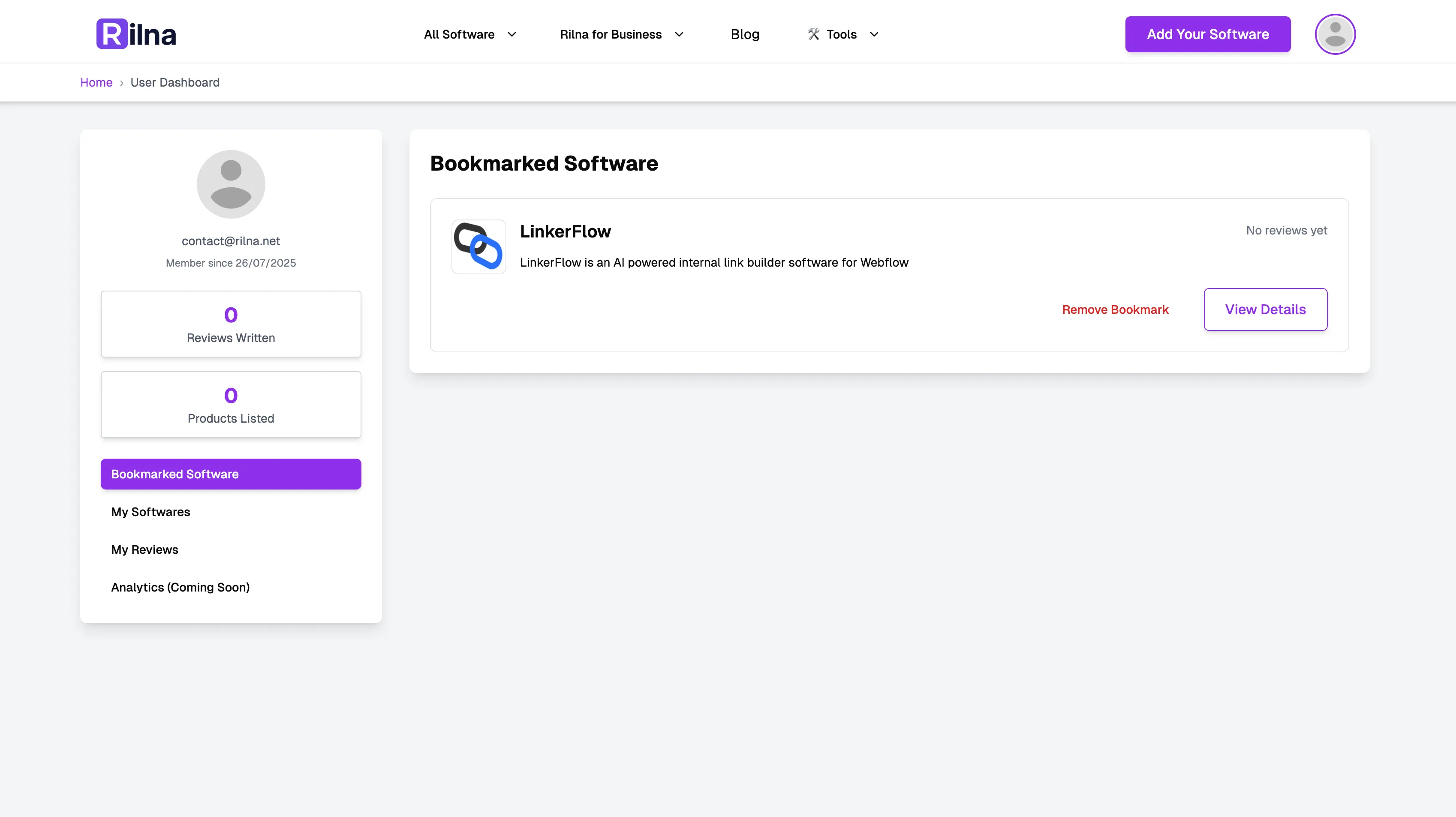Click the large profile avatar in sidebar
This screenshot has width=1456, height=817.
click(x=231, y=184)
